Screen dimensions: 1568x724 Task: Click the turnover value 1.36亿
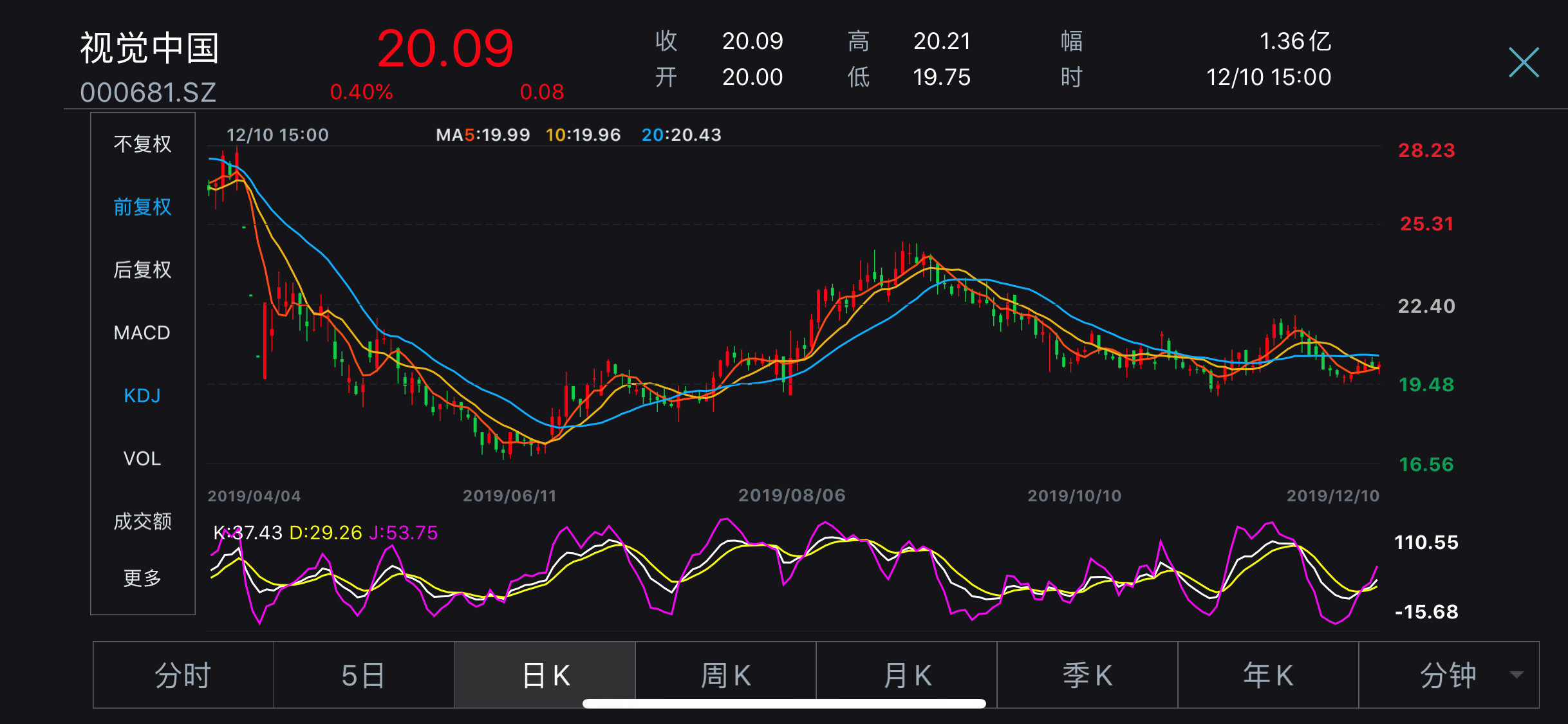1295,41
